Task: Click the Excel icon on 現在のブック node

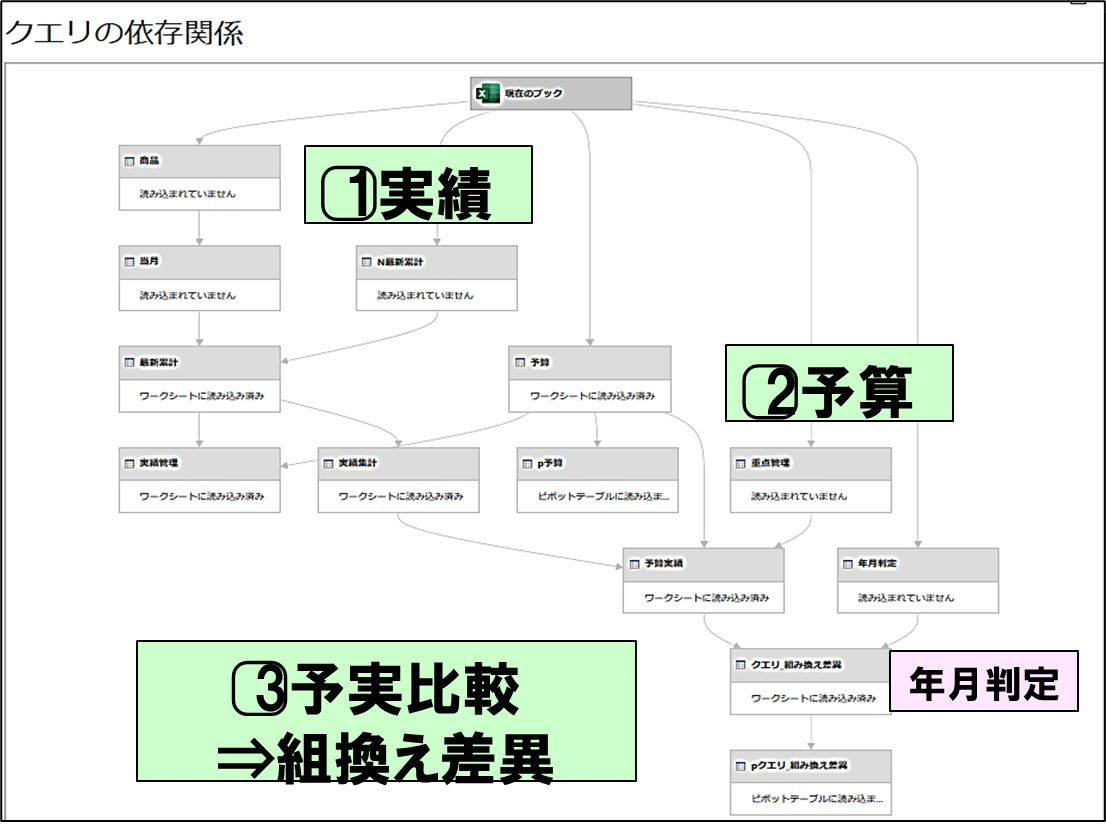Action: pyautogui.click(x=487, y=93)
